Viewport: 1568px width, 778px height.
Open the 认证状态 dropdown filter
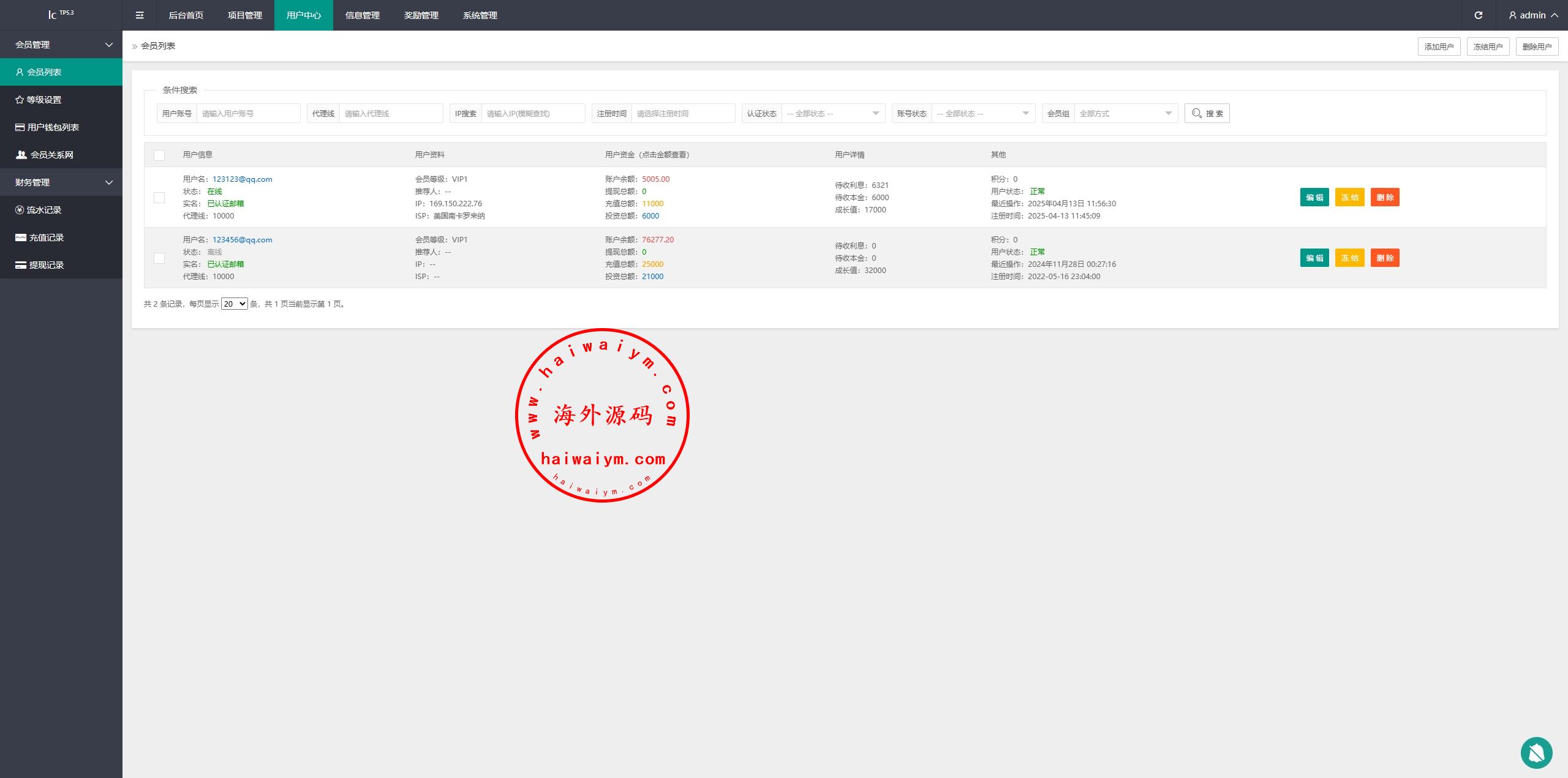pyautogui.click(x=832, y=113)
